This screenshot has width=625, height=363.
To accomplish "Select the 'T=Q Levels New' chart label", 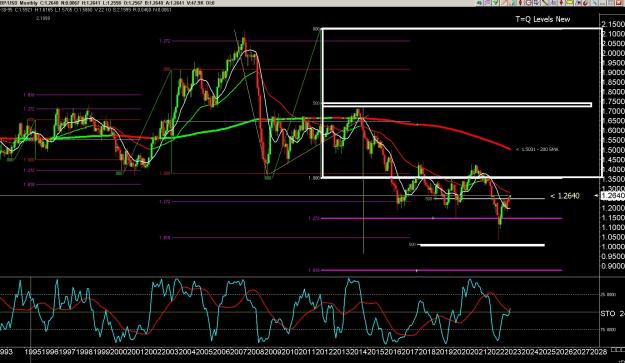I will [542, 19].
